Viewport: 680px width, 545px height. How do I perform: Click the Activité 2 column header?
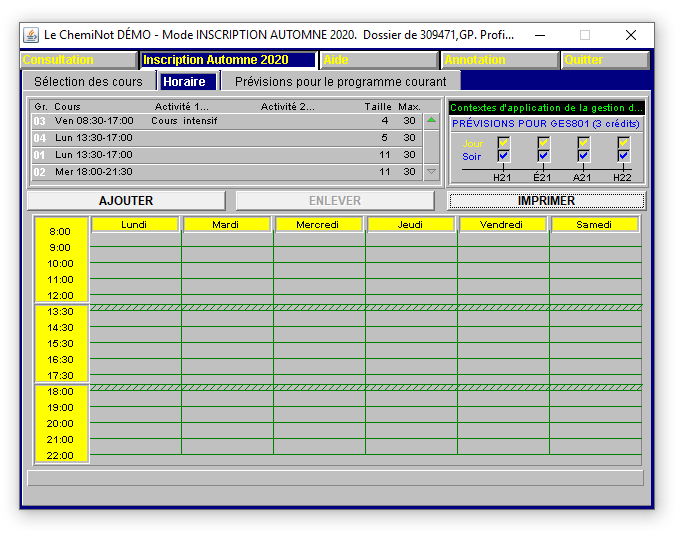288,107
